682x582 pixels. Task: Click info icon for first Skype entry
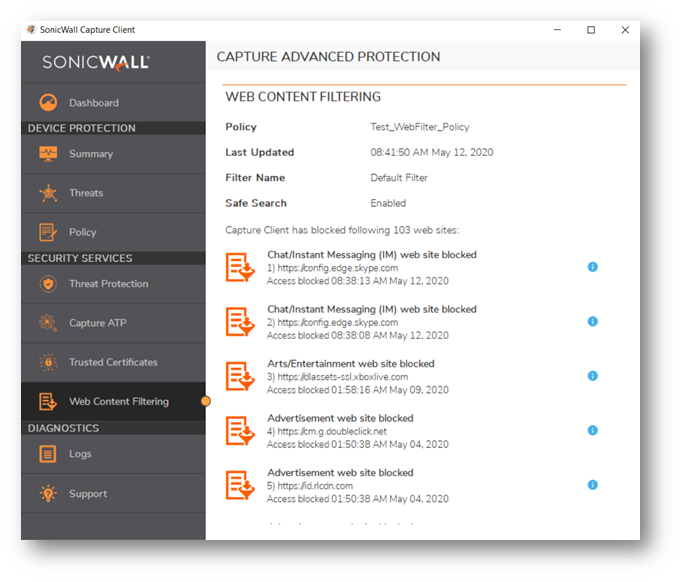[x=592, y=268]
